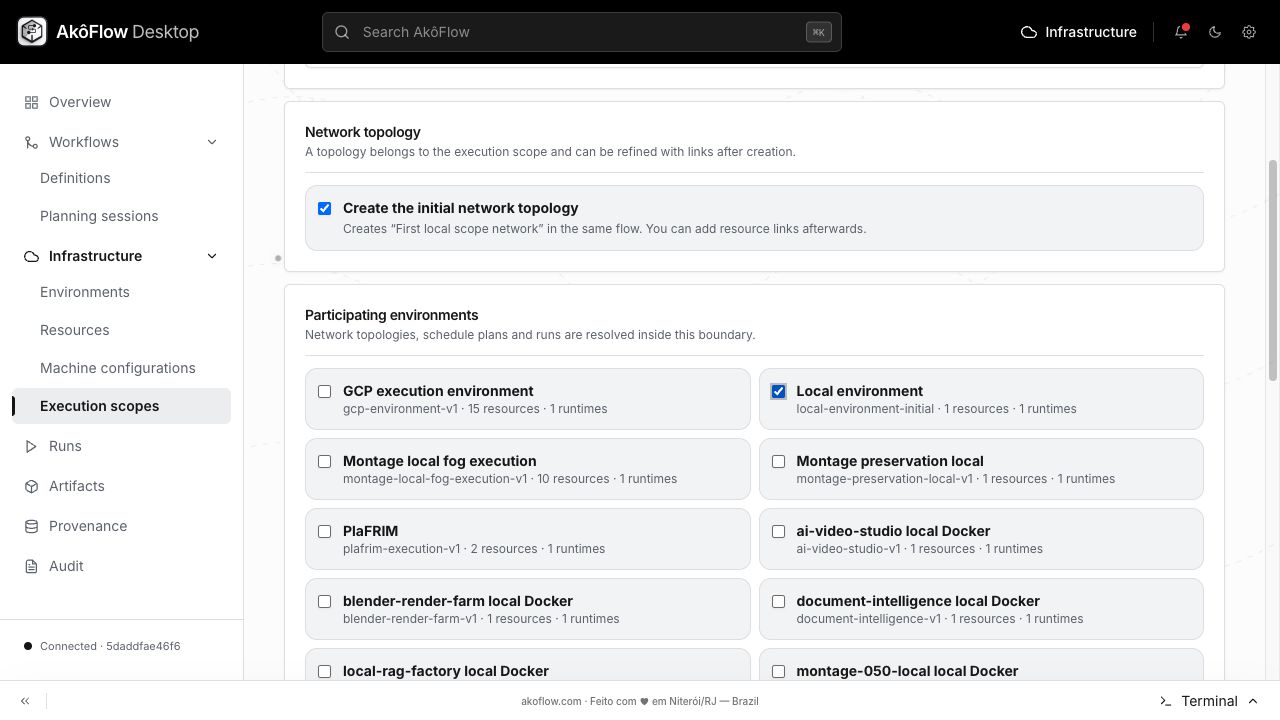The width and height of the screenshot is (1280, 720).
Task: Expand the Terminal panel chevron
Action: (1253, 701)
